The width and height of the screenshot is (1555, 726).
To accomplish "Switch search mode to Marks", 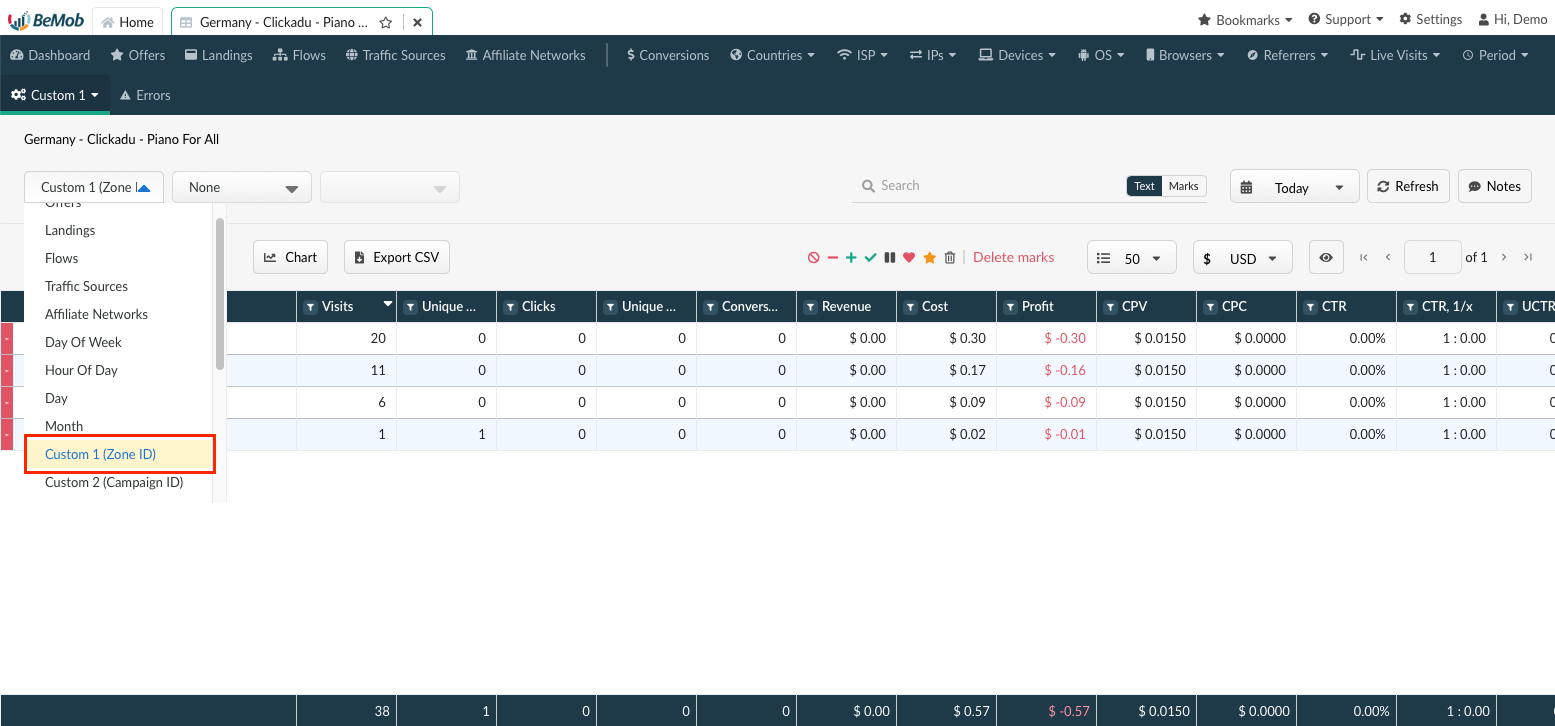I will (1183, 186).
